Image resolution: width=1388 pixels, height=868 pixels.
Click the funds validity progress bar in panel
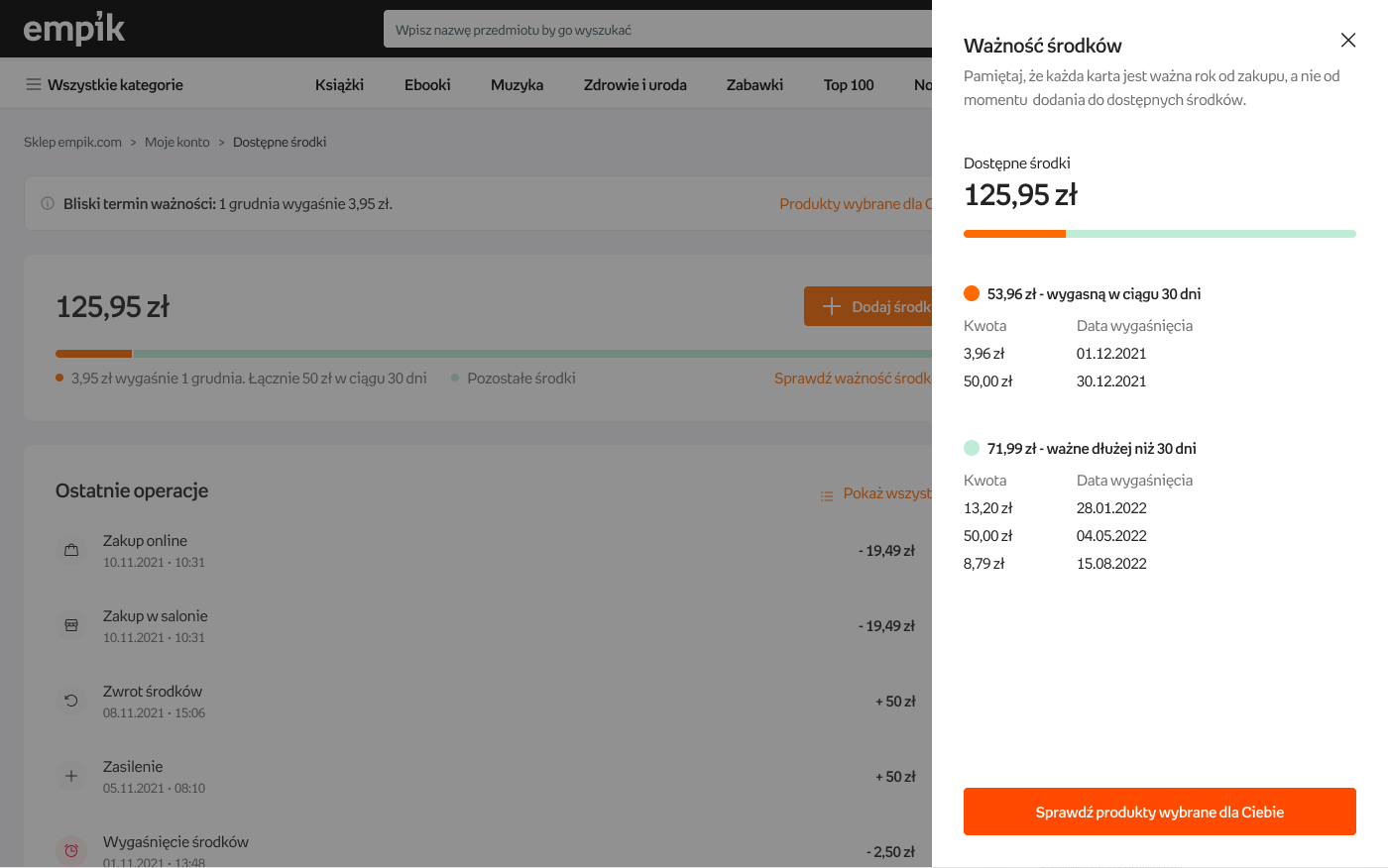[1159, 234]
